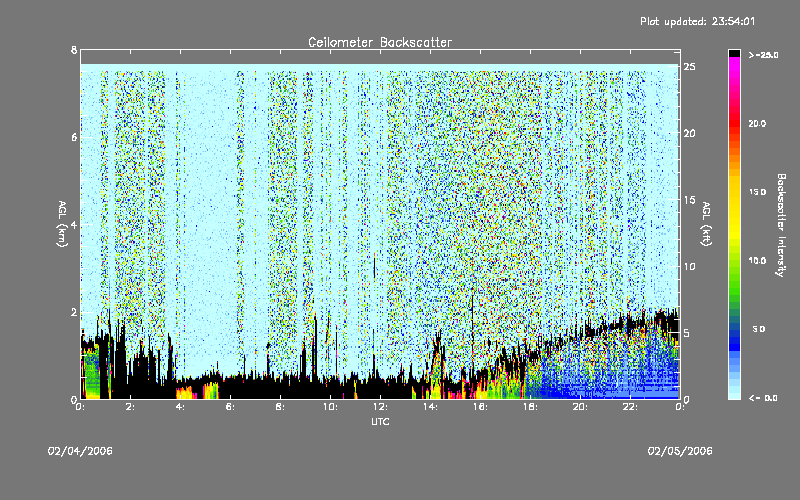Screen dimensions: 800x500
Task: Pick the yellow band beside 15.0
Action: tap(734, 192)
